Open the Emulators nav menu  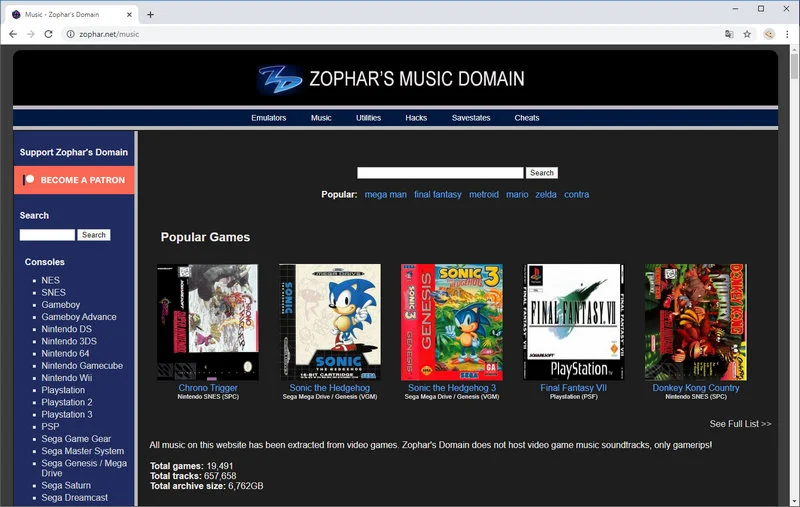tap(268, 118)
